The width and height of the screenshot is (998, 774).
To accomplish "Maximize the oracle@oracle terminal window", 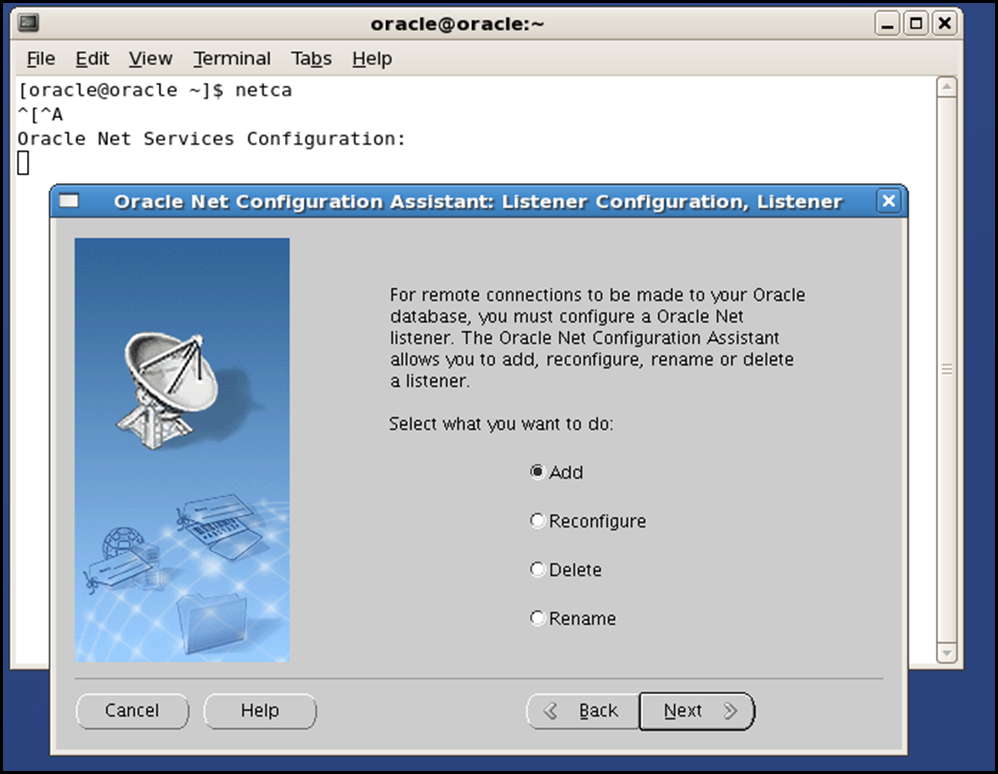I will (x=916, y=24).
